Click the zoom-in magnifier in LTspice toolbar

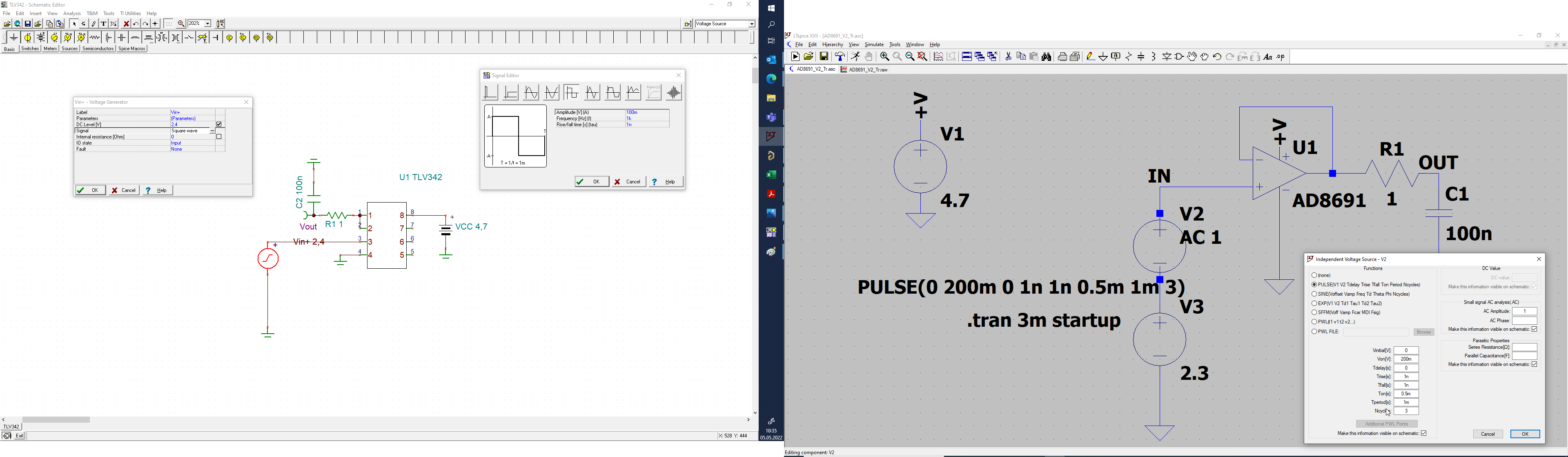point(885,57)
